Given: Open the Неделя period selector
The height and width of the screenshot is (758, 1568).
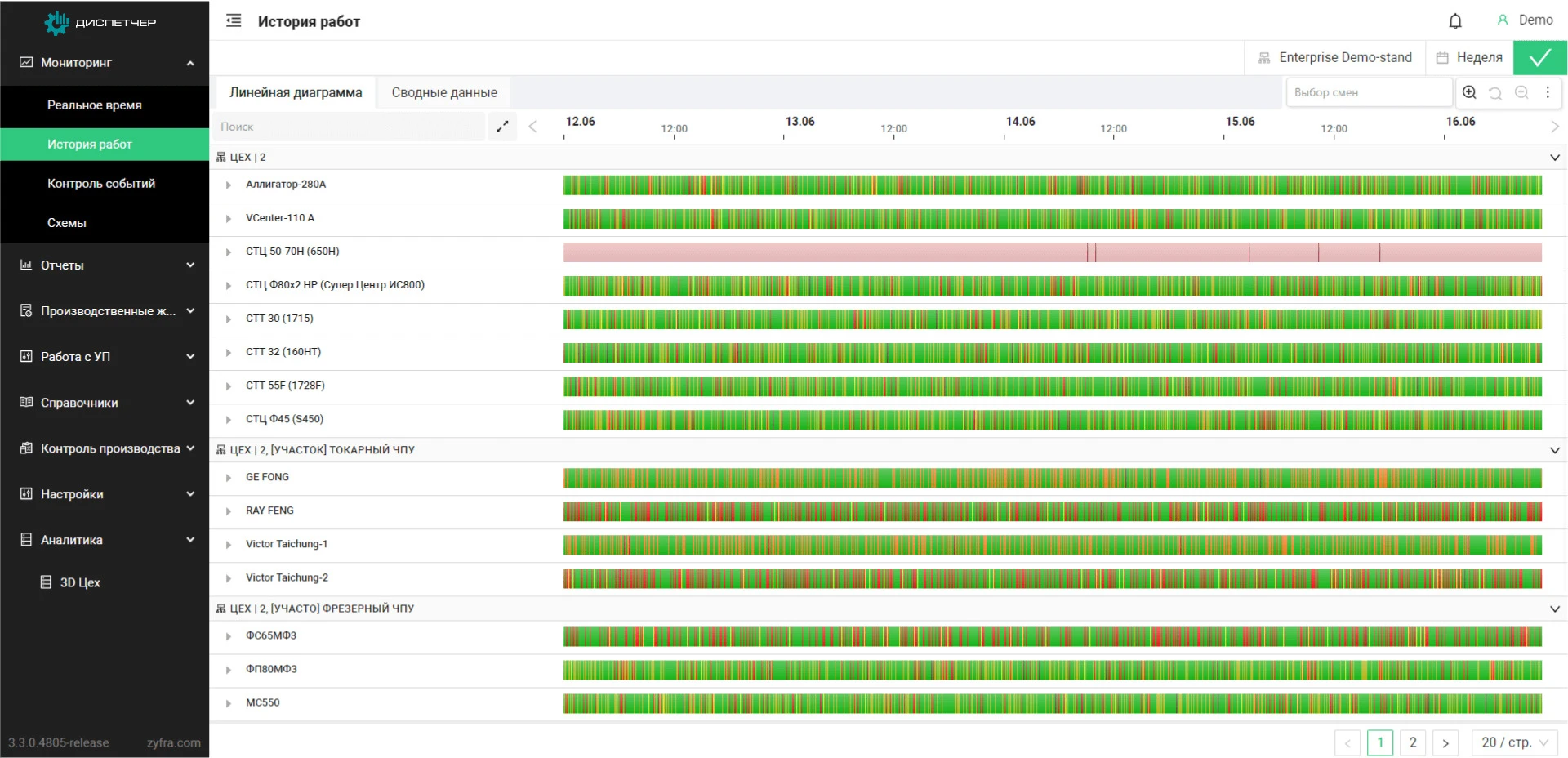Looking at the screenshot, I should pos(1469,58).
